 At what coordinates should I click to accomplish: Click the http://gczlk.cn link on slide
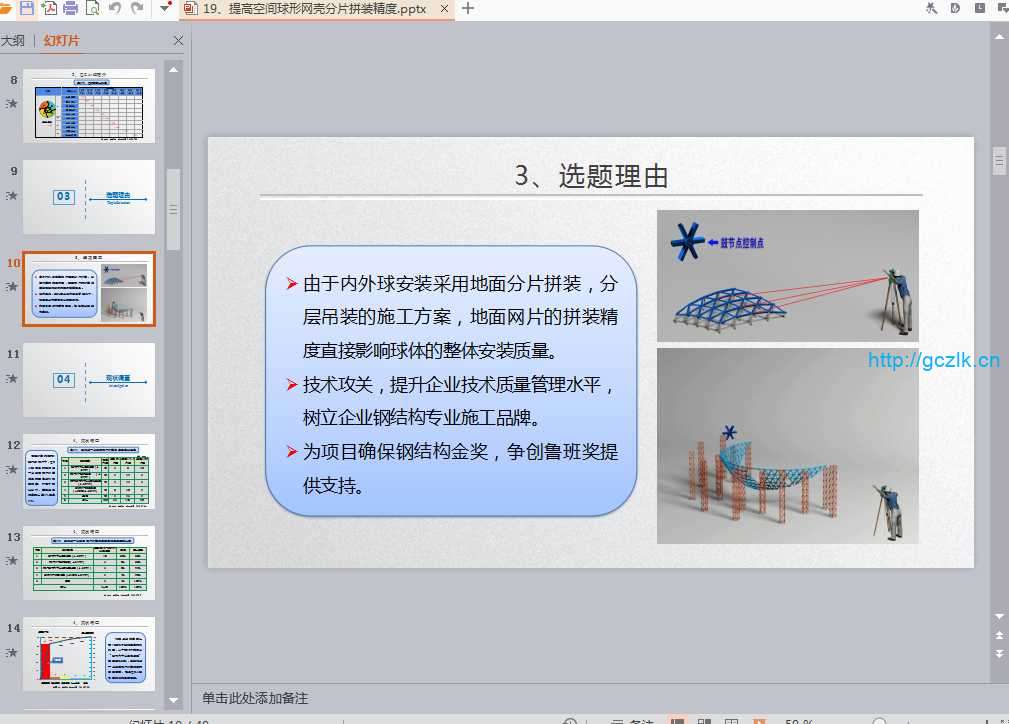(x=934, y=361)
